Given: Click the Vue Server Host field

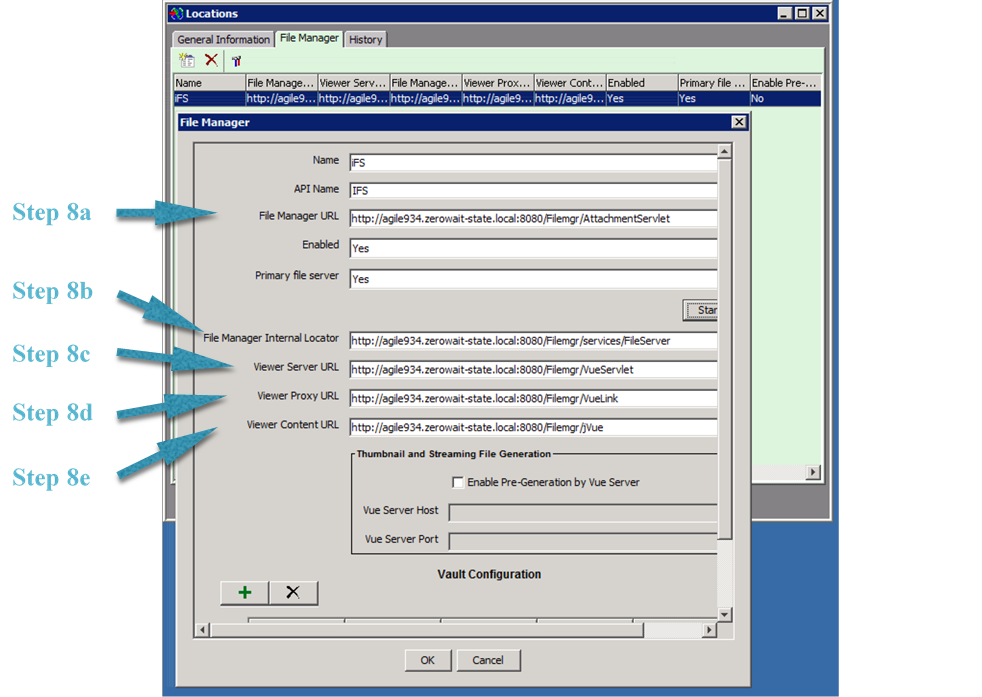Looking at the screenshot, I should point(580,510).
